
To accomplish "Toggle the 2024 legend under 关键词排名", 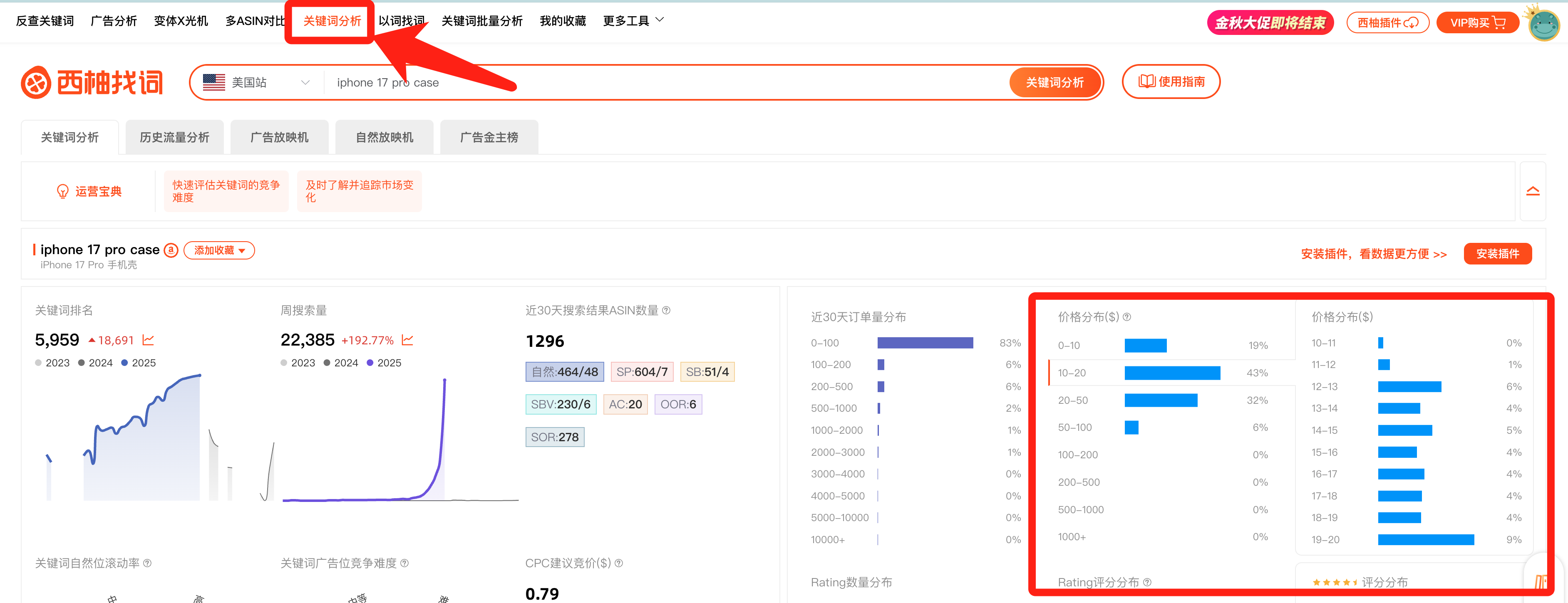I will click(x=96, y=363).
